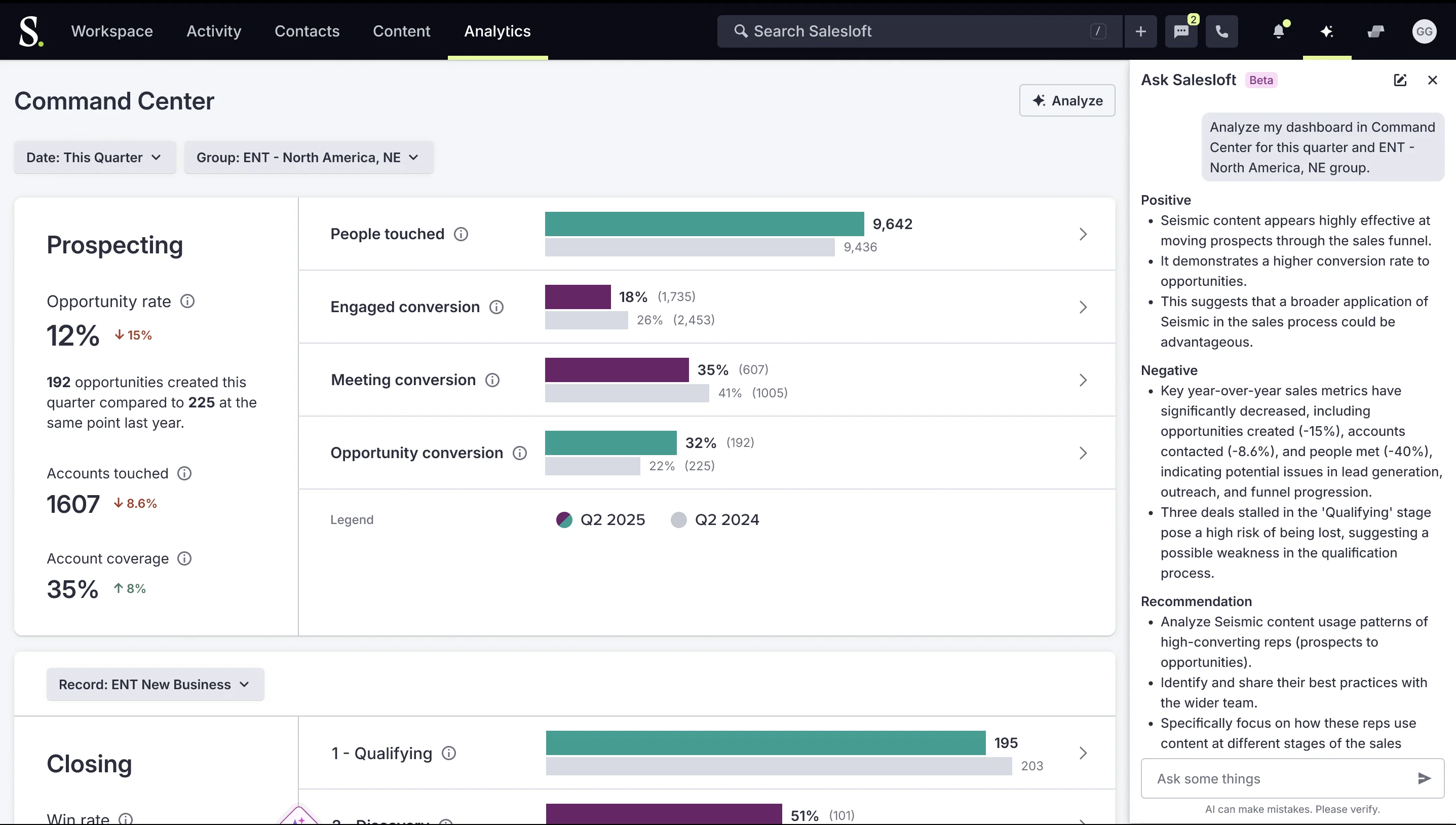
Task: Show info for Account coverage
Action: tap(184, 558)
